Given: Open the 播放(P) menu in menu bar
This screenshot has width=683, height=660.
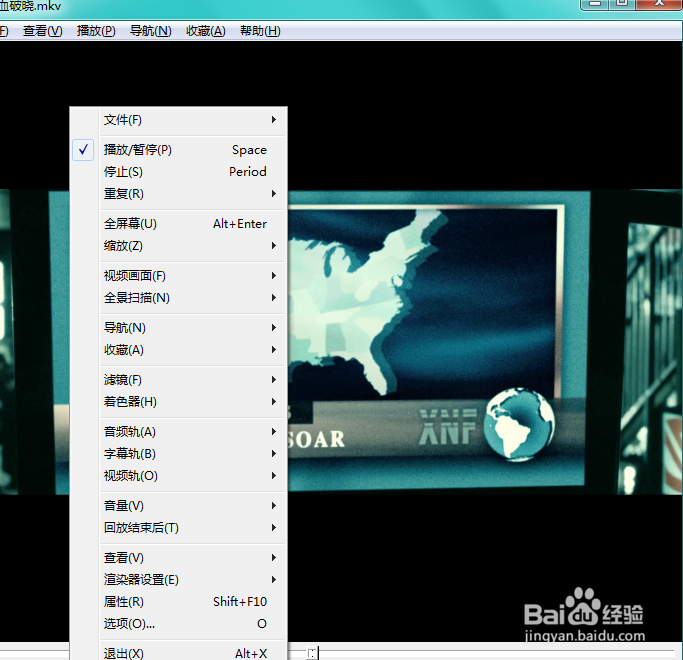Looking at the screenshot, I should (96, 31).
